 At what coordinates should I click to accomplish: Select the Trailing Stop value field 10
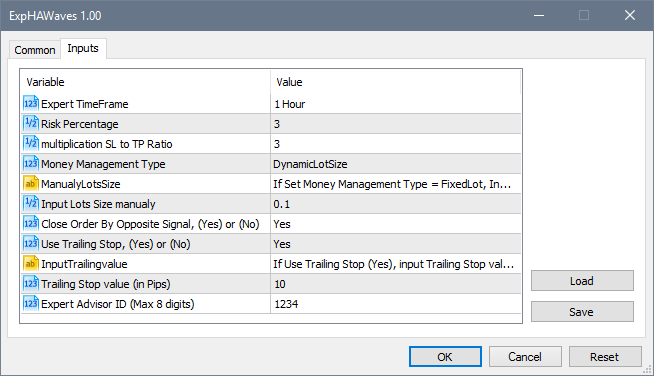tap(396, 284)
